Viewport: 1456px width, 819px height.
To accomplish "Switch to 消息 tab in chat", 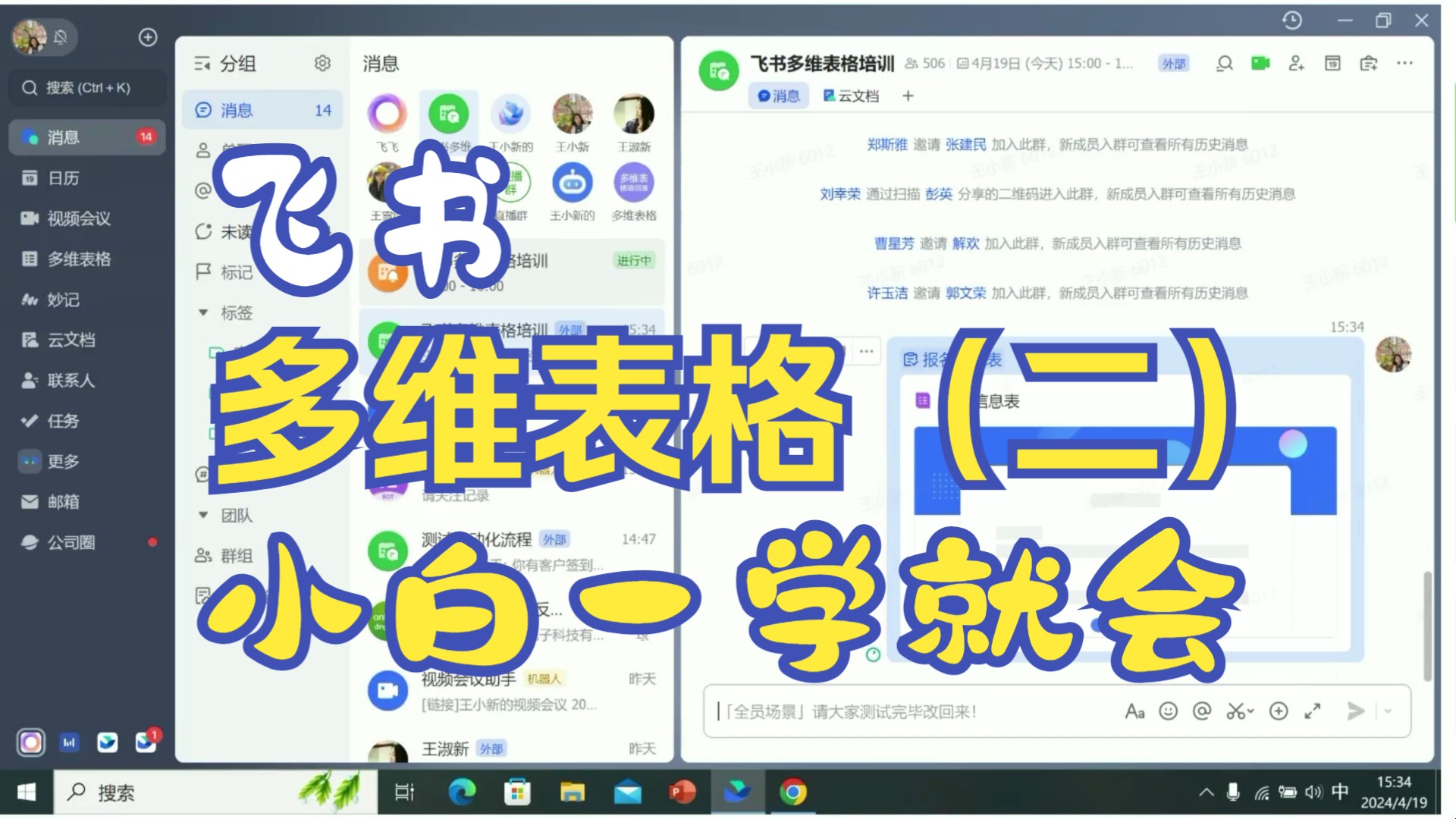I will point(779,96).
